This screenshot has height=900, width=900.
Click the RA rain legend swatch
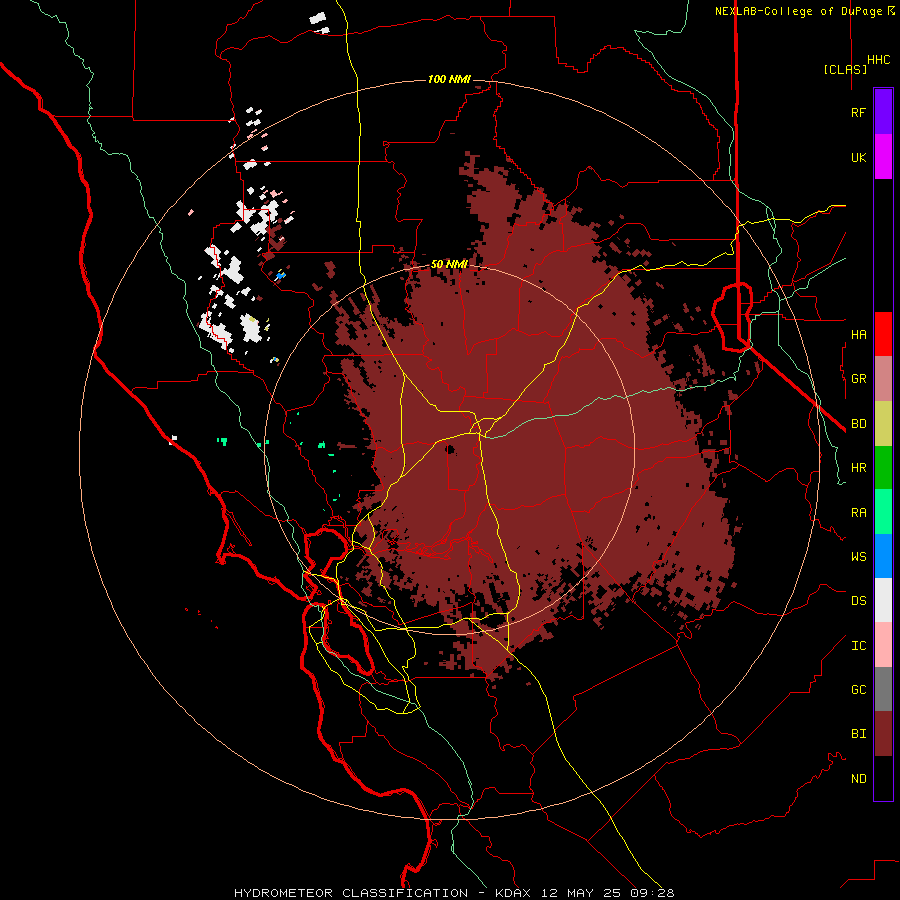(883, 512)
